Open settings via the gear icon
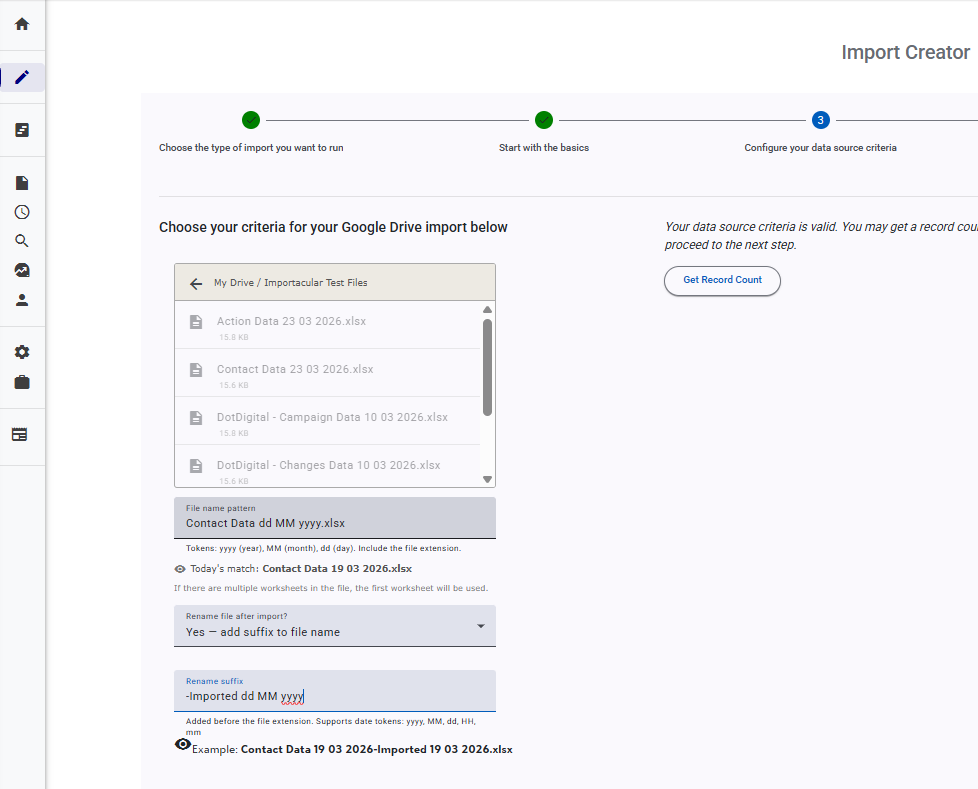 (22, 352)
